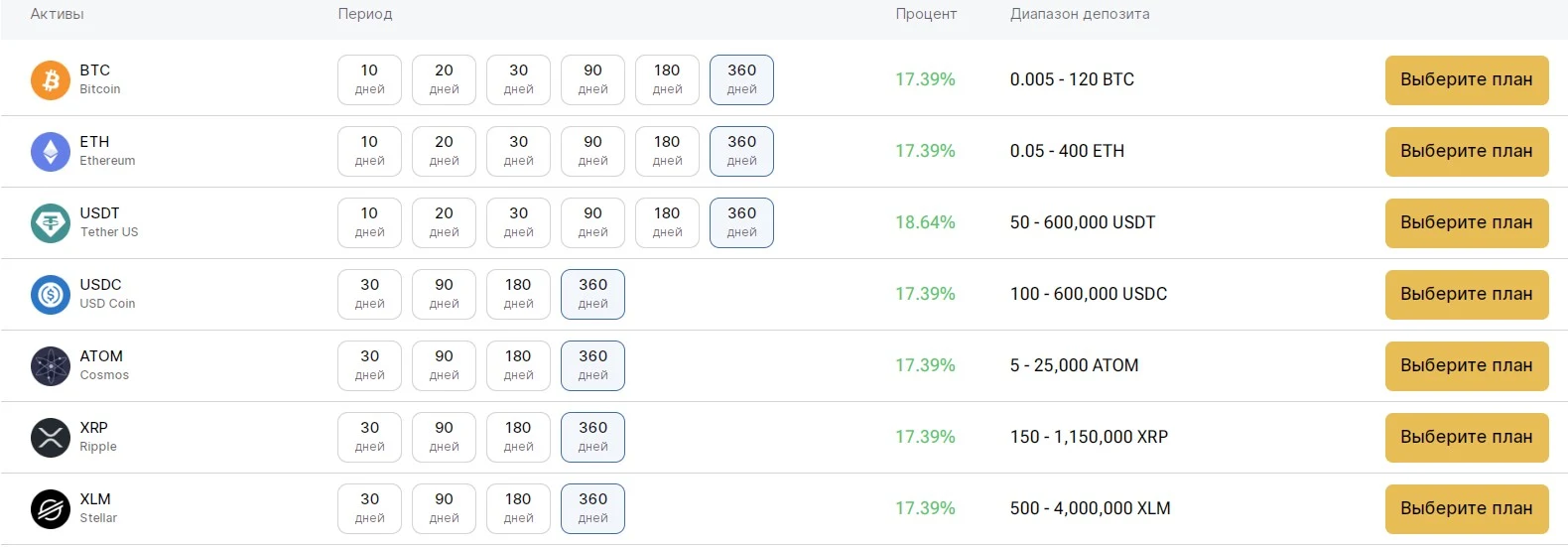The image size is (1568, 547).
Task: Select the 20-day period for ETH
Action: pyautogui.click(x=444, y=151)
